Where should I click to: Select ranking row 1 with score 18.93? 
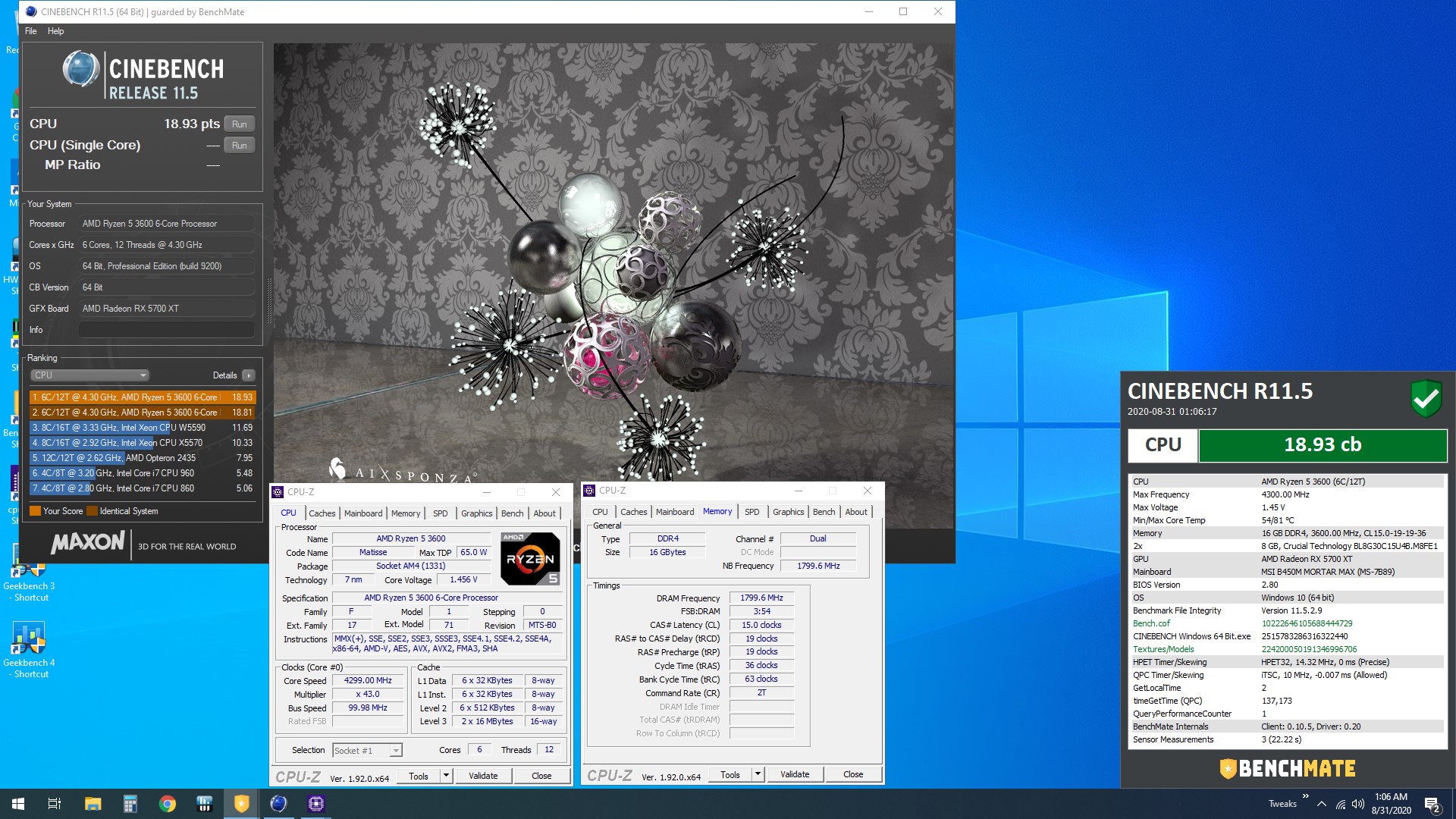click(143, 397)
